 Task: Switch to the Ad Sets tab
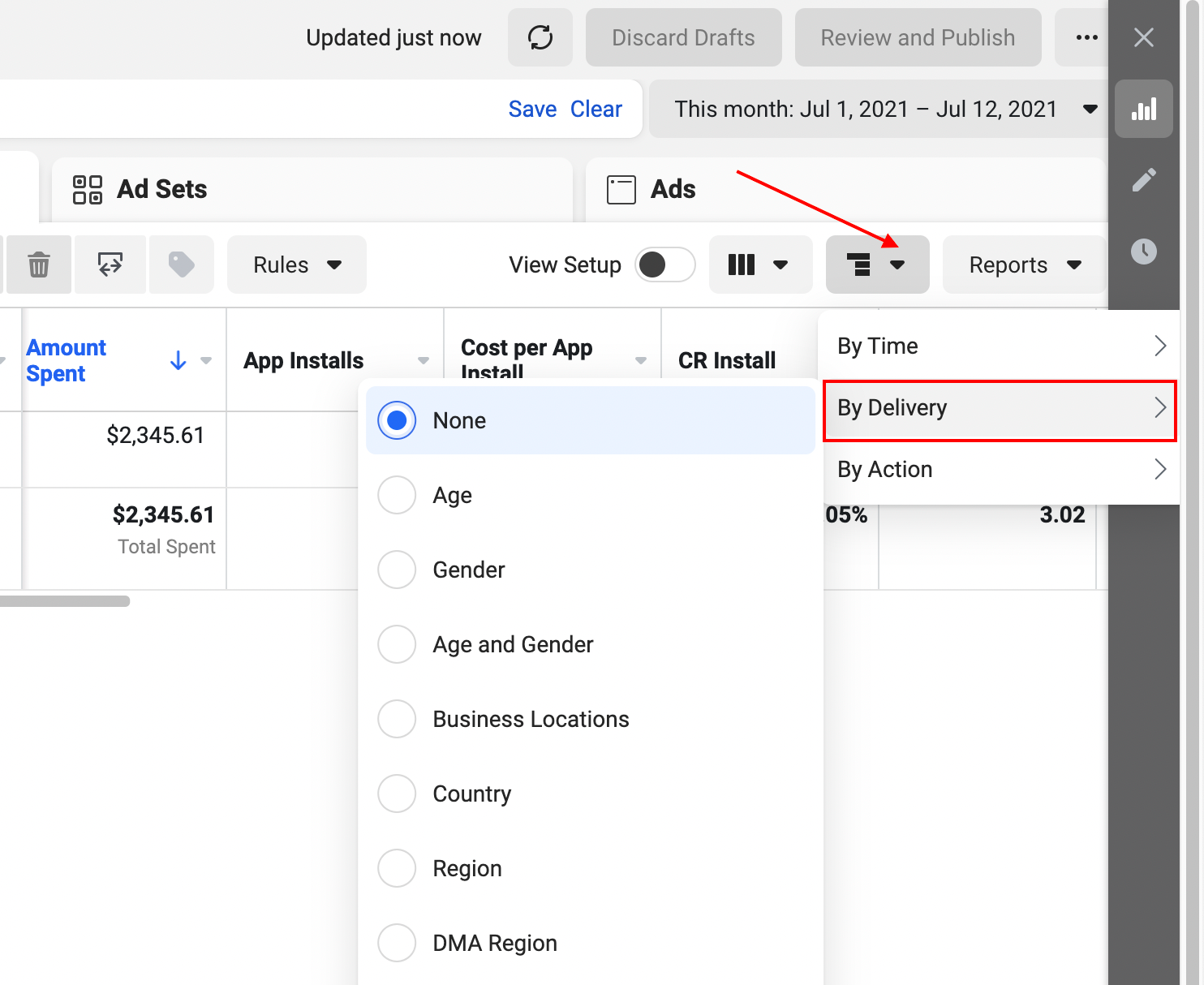(312, 189)
